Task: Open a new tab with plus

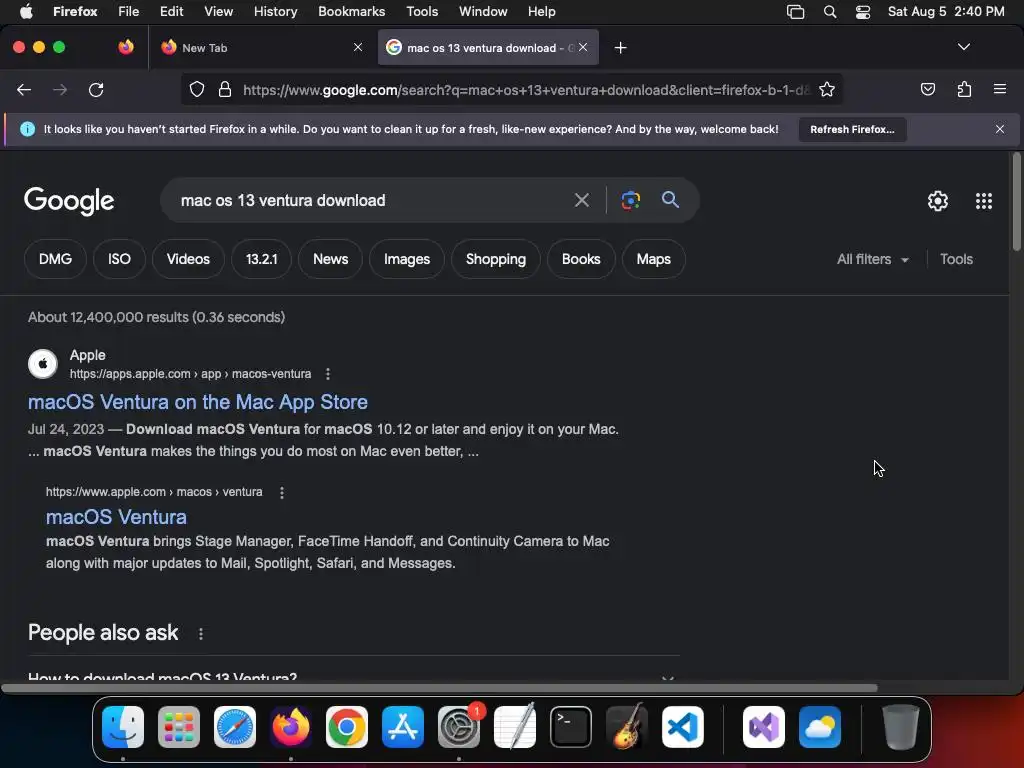Action: click(x=620, y=48)
